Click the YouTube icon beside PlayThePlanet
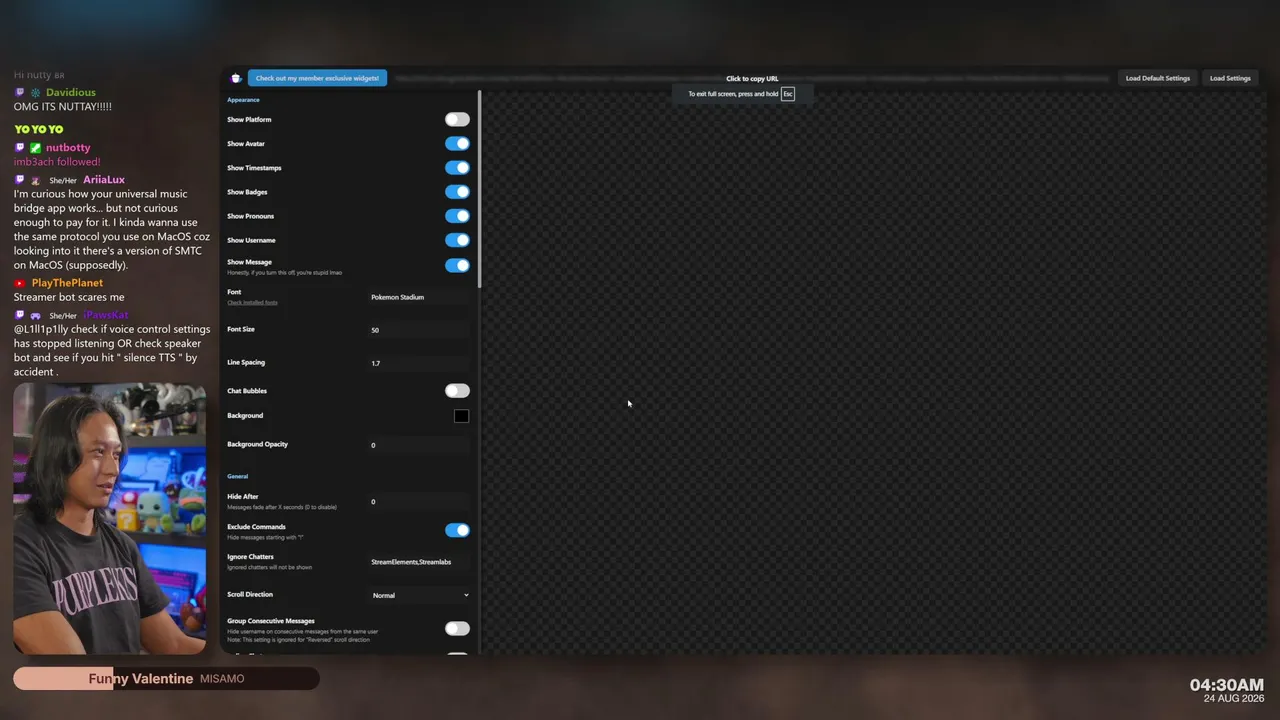Image resolution: width=1280 pixels, height=720 pixels. [x=19, y=283]
